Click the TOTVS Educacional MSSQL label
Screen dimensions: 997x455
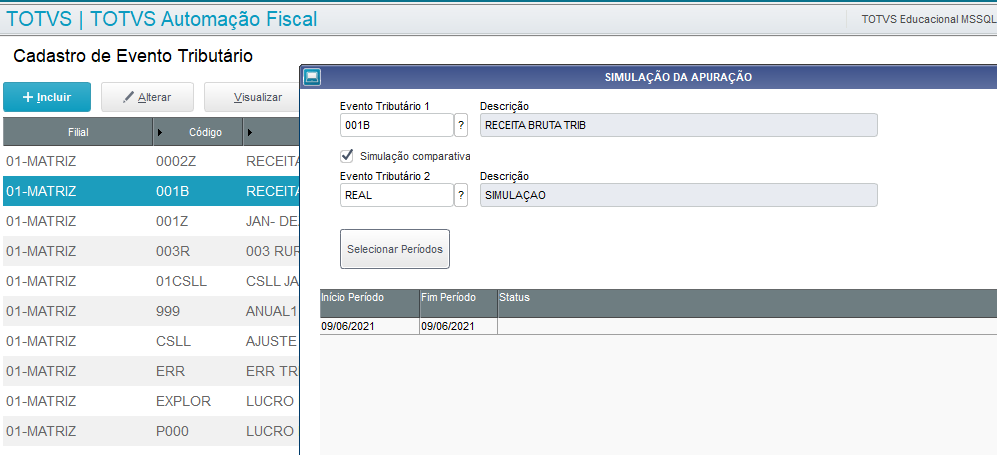(x=929, y=19)
